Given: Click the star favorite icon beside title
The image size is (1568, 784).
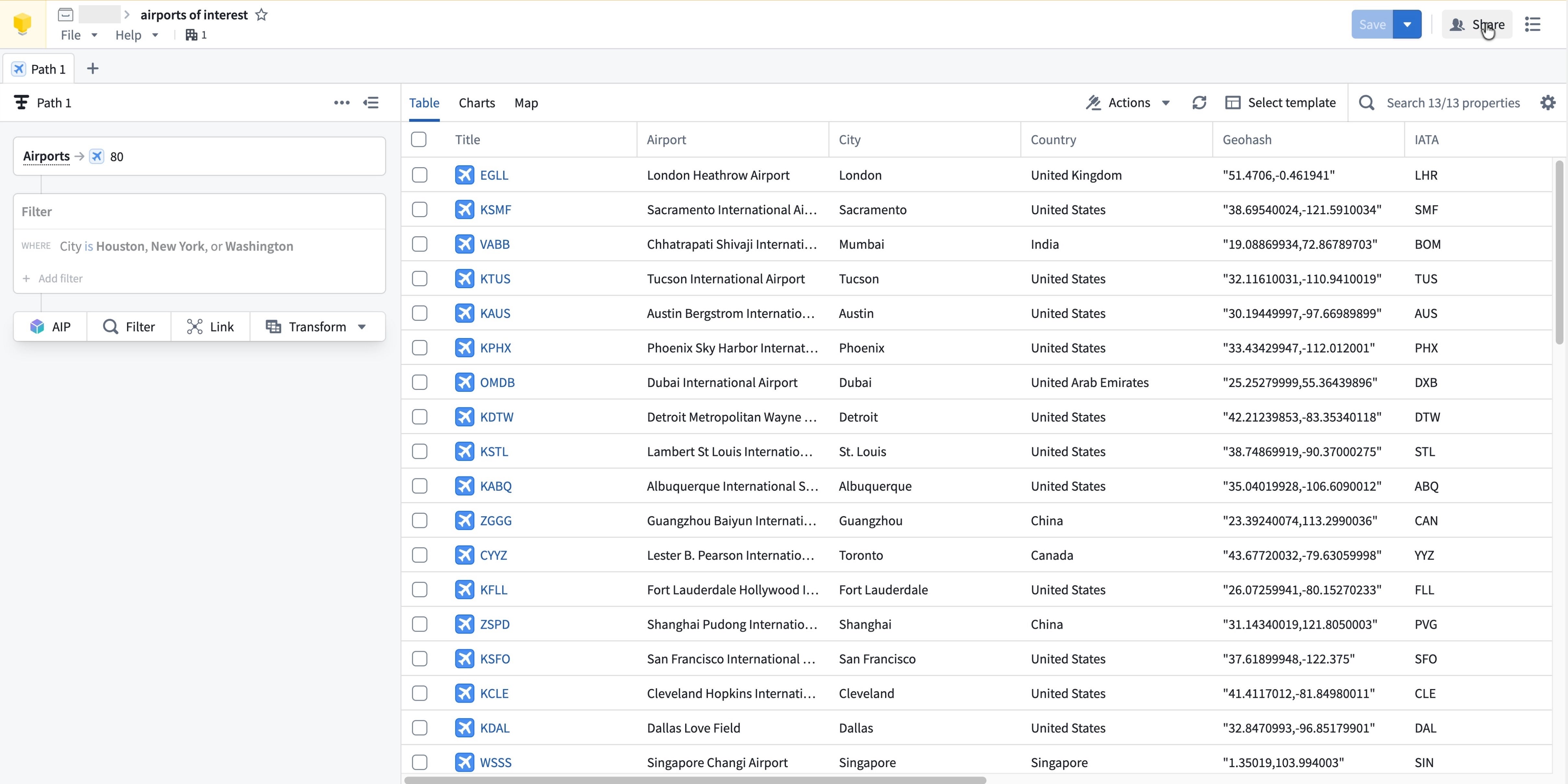Looking at the screenshot, I should [x=261, y=15].
